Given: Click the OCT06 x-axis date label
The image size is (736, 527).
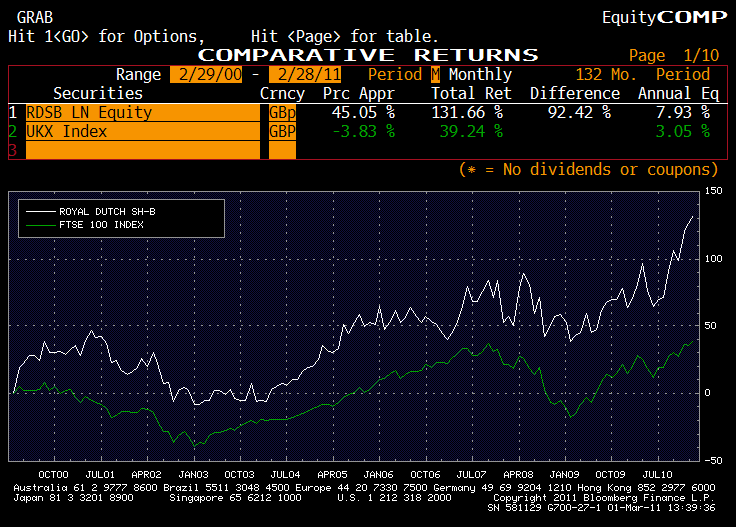Looking at the screenshot, I should click(x=425, y=474).
